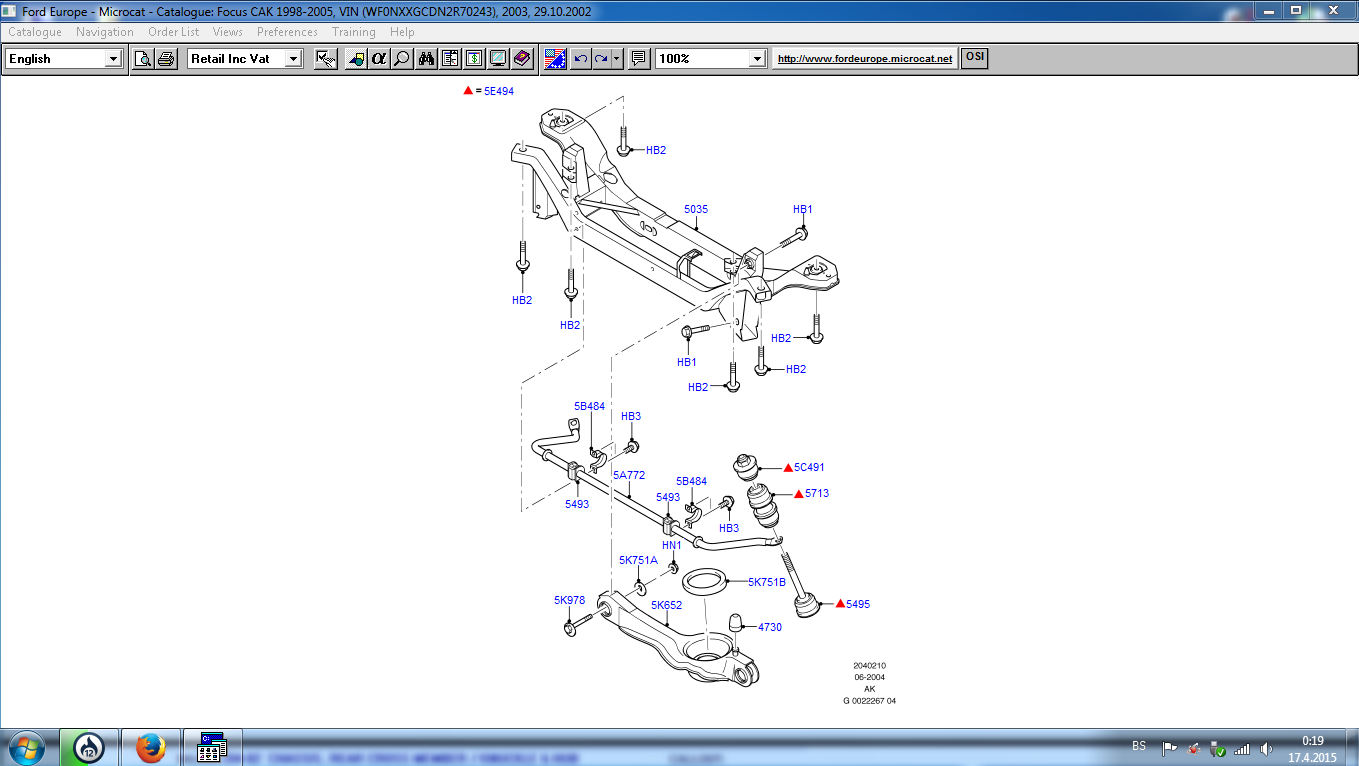
Task: Select part label 5713 with the red triangle
Action: (817, 493)
